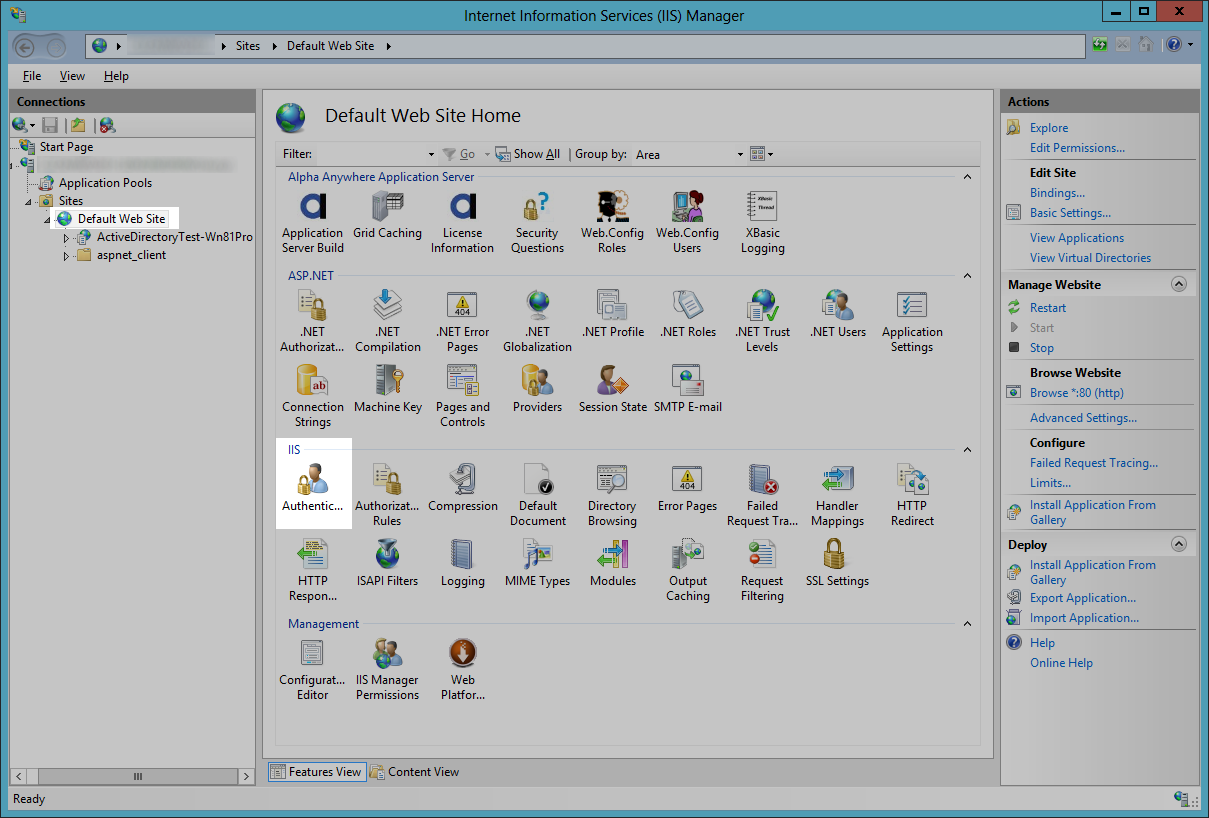Screen dimensions: 1209x818
Task: Click Show All in filter bar
Action: tap(528, 154)
